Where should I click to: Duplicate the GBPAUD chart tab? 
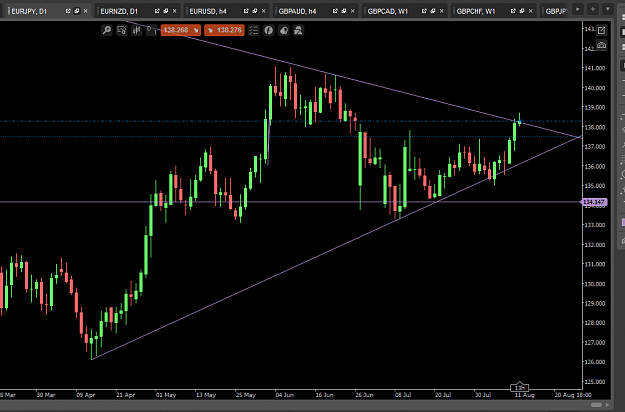coord(344,11)
